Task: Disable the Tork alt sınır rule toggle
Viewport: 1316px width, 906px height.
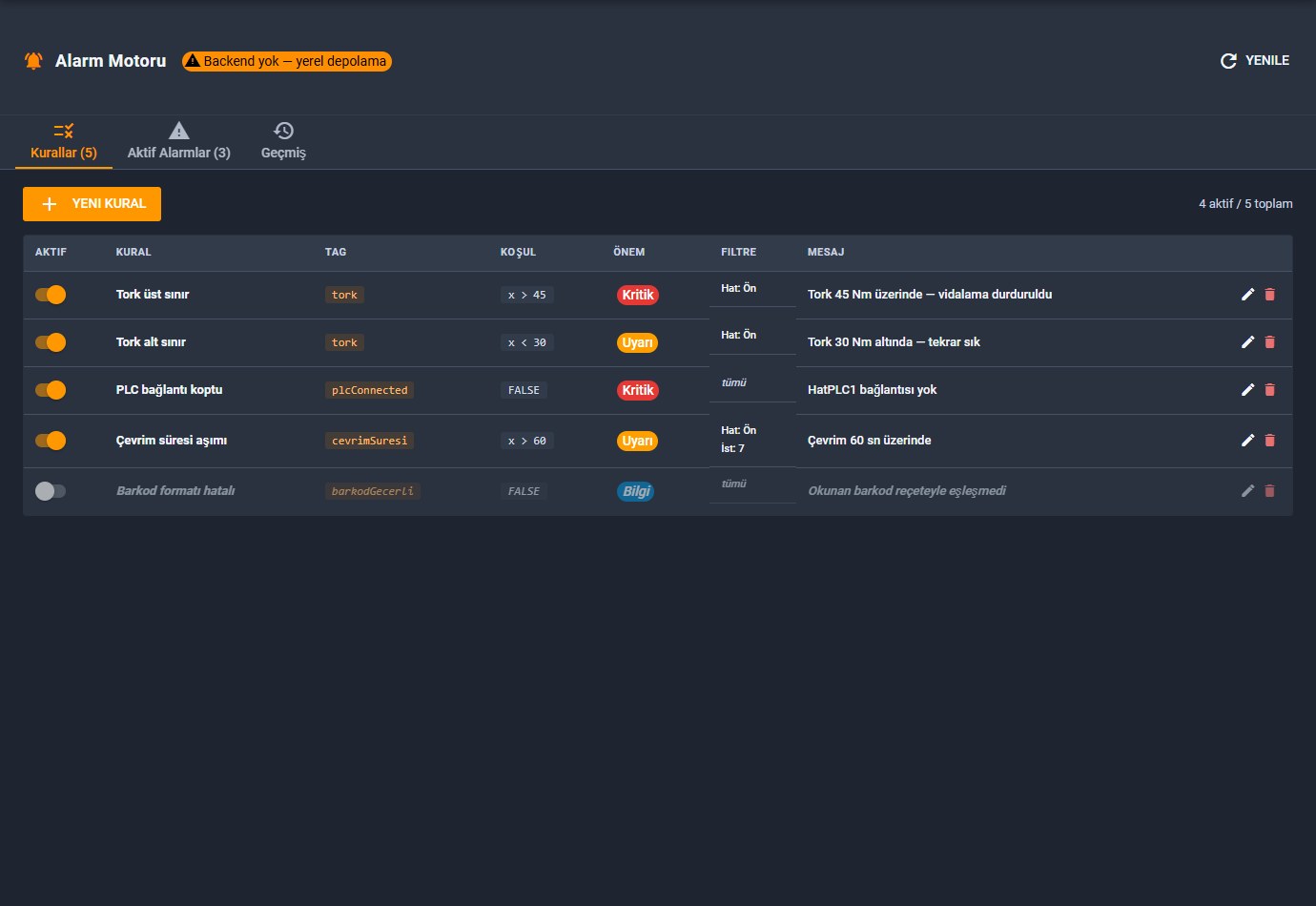Action: (x=51, y=342)
